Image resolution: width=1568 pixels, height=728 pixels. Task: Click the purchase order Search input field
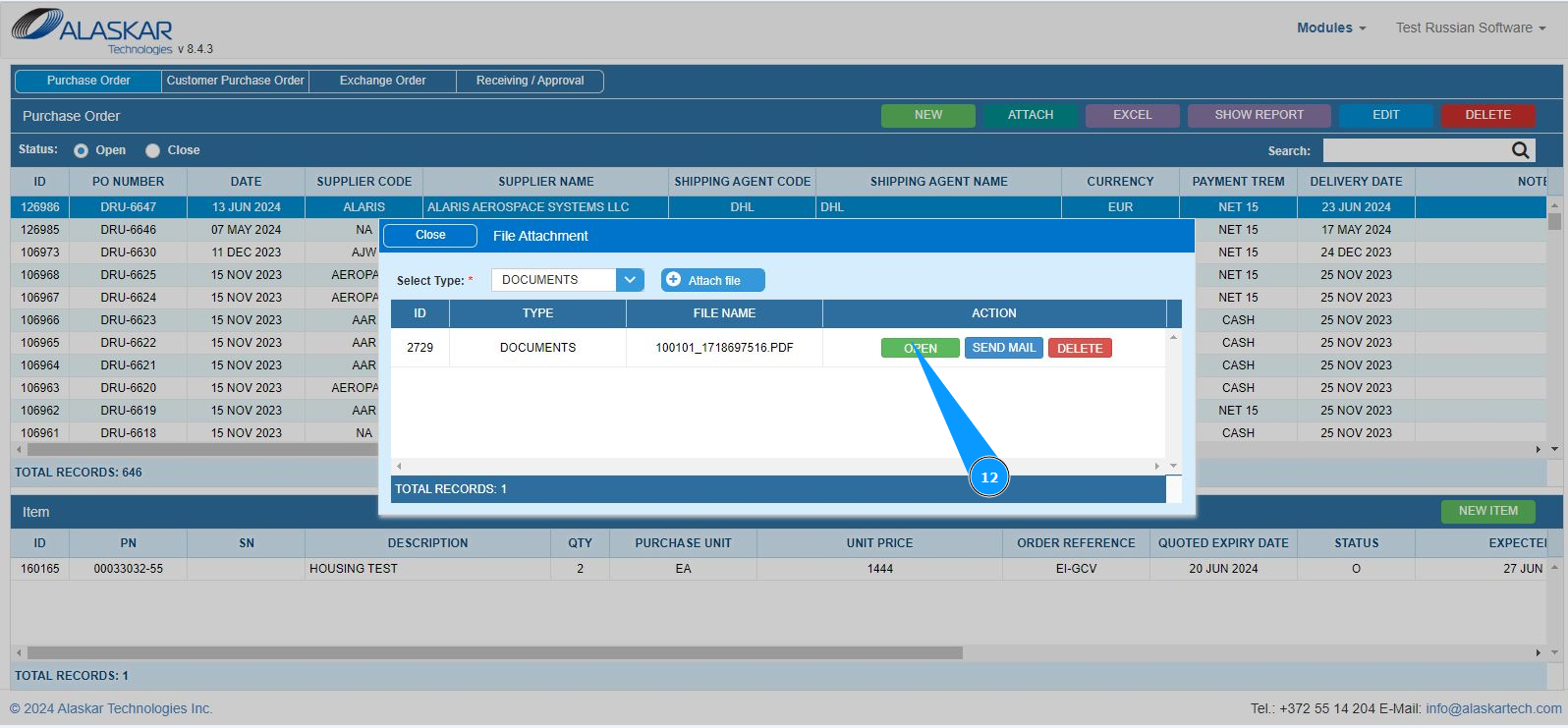click(1416, 150)
